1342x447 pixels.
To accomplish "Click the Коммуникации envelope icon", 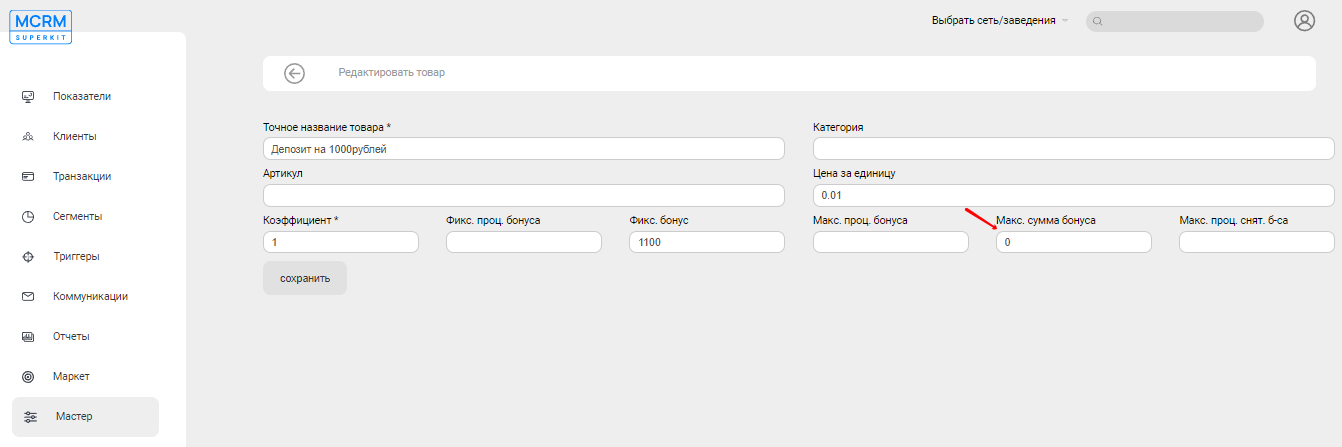I will point(28,297).
